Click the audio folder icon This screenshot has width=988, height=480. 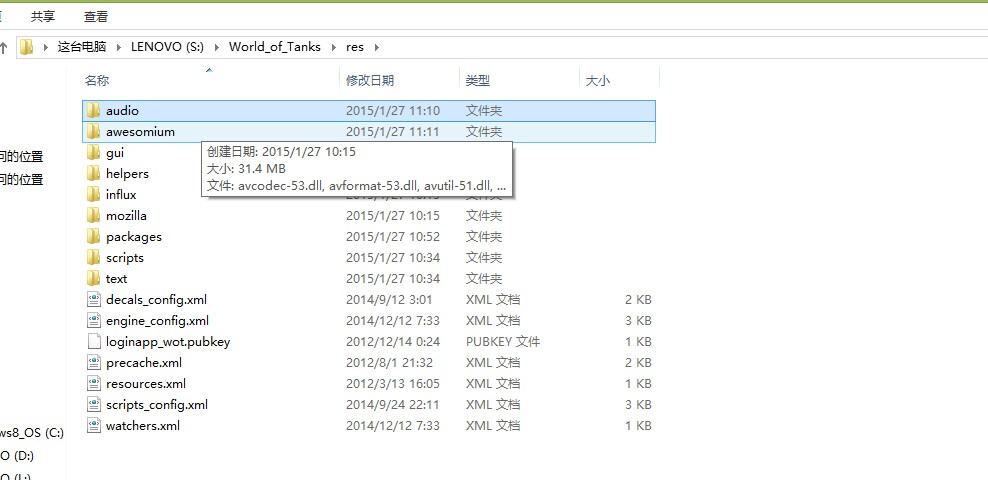click(x=93, y=111)
